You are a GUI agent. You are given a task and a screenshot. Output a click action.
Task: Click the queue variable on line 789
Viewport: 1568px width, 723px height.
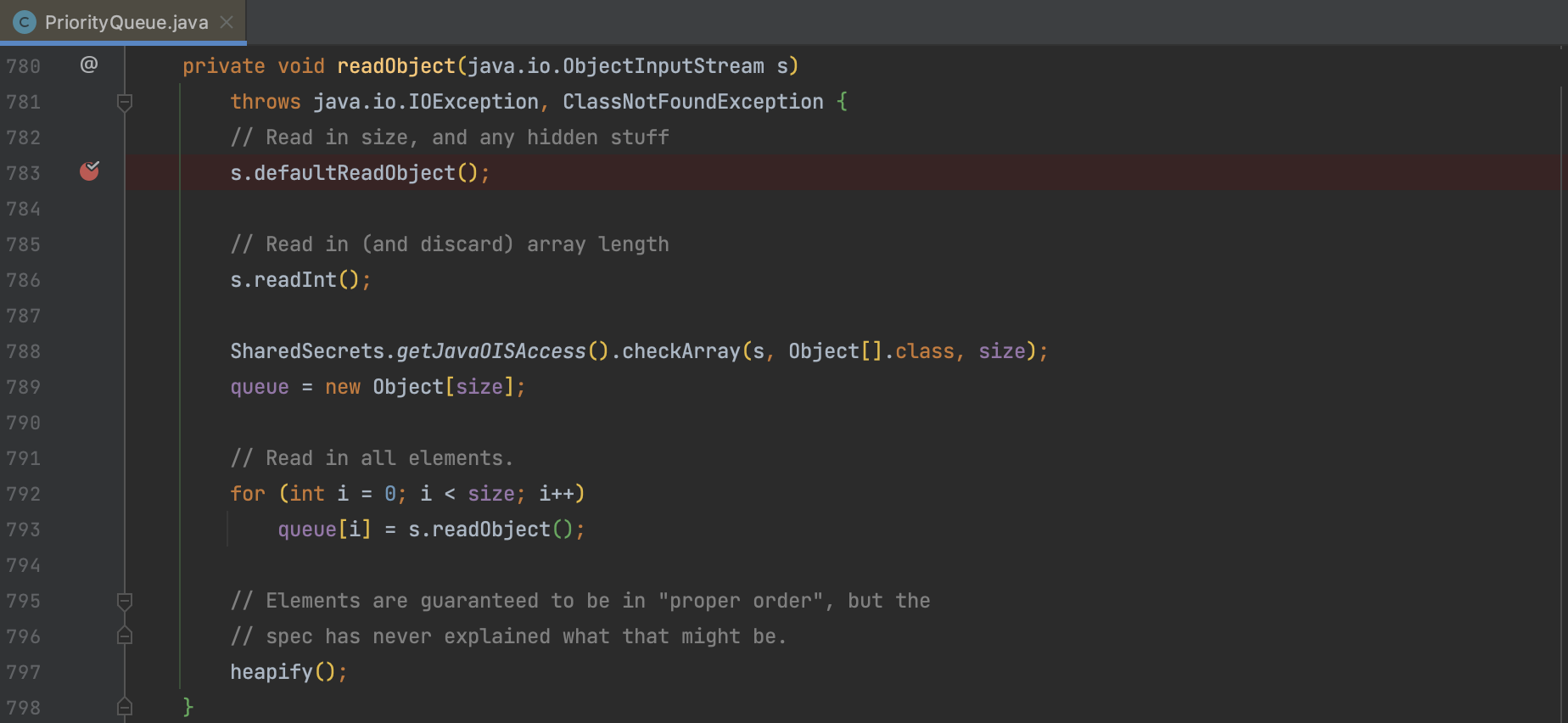pos(260,387)
